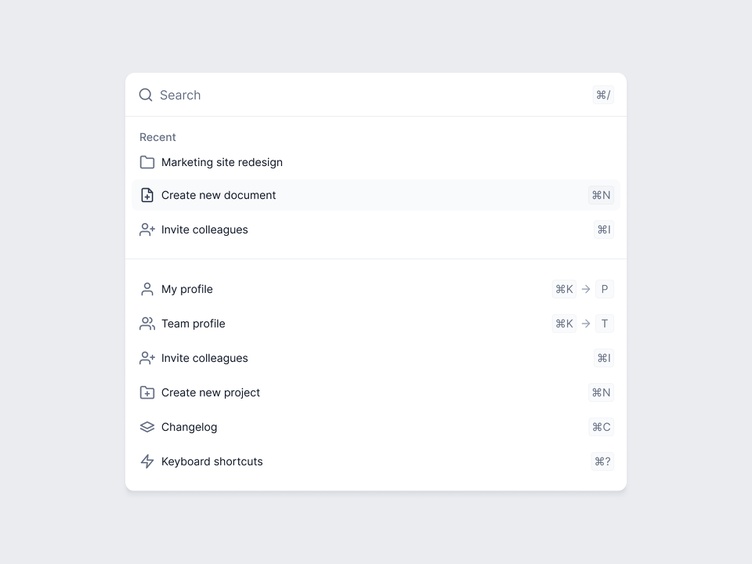Focus the Search input field
Screen dimensions: 752x564
pyautogui.click(x=376, y=95)
